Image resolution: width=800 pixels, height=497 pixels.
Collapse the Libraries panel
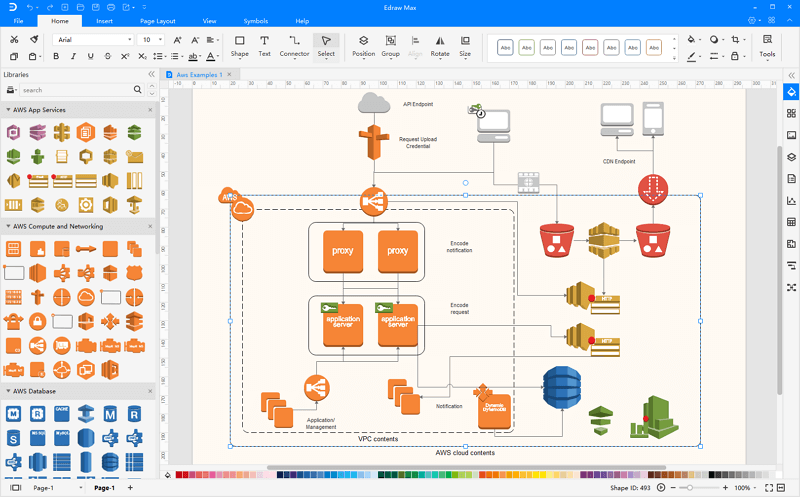[x=152, y=74]
